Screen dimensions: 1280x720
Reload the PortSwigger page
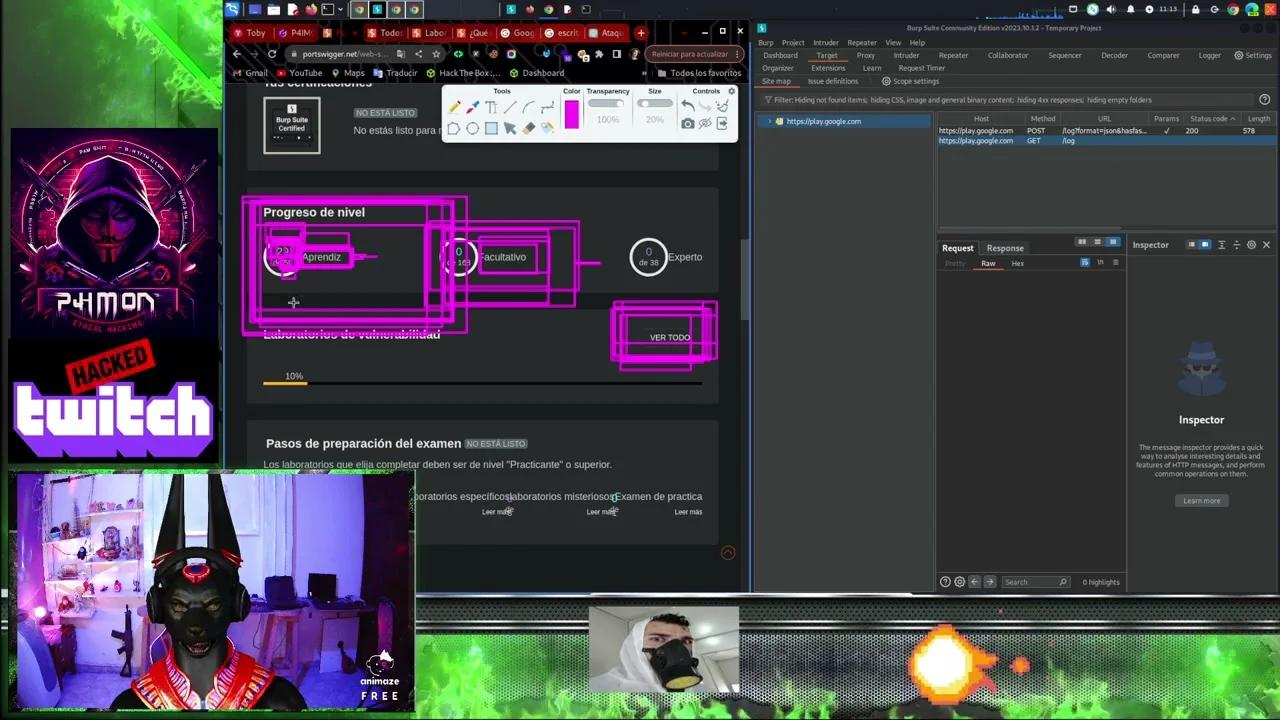click(x=274, y=54)
